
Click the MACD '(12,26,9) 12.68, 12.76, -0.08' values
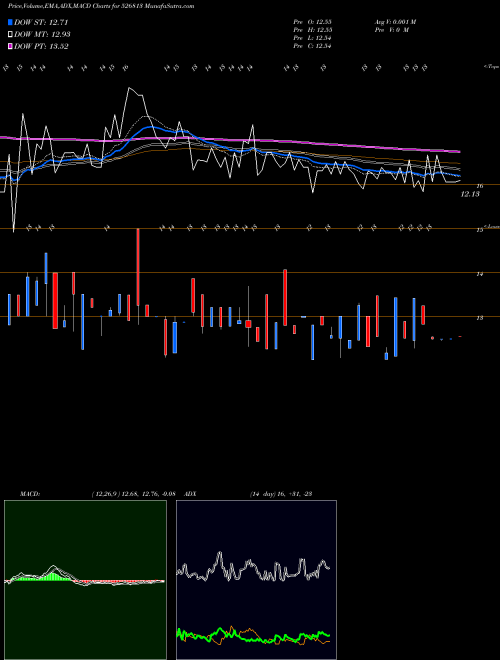pos(133,494)
